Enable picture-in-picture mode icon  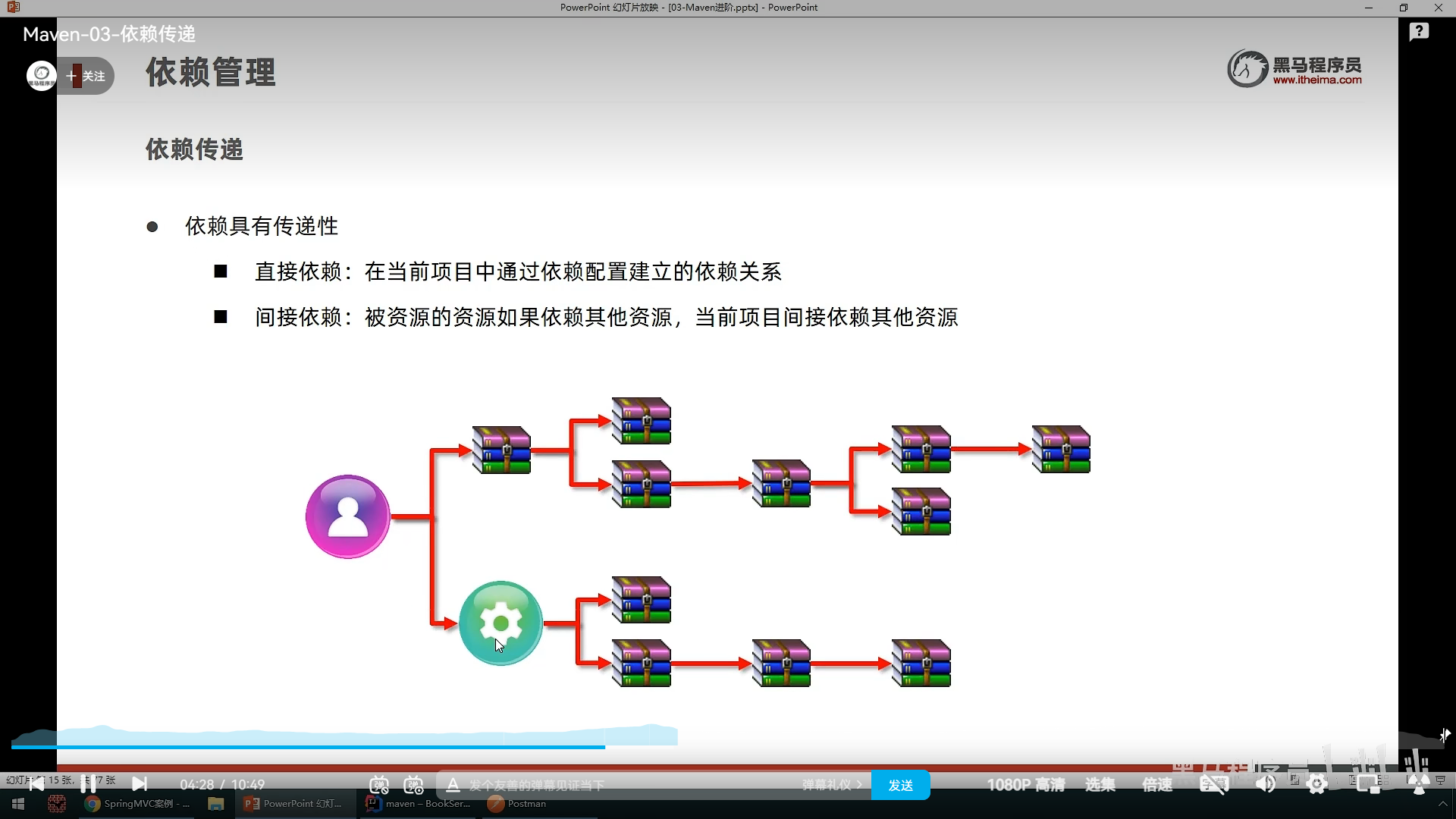[1368, 785]
